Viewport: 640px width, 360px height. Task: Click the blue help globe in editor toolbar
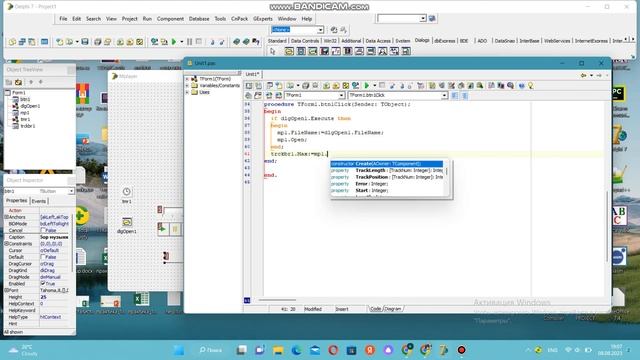click(x=521, y=86)
